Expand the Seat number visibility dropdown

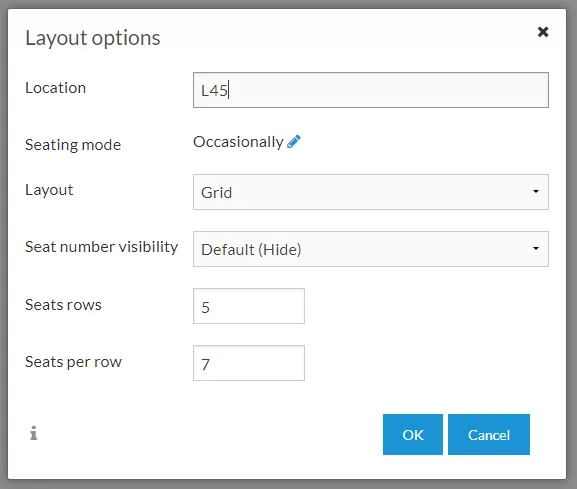371,249
